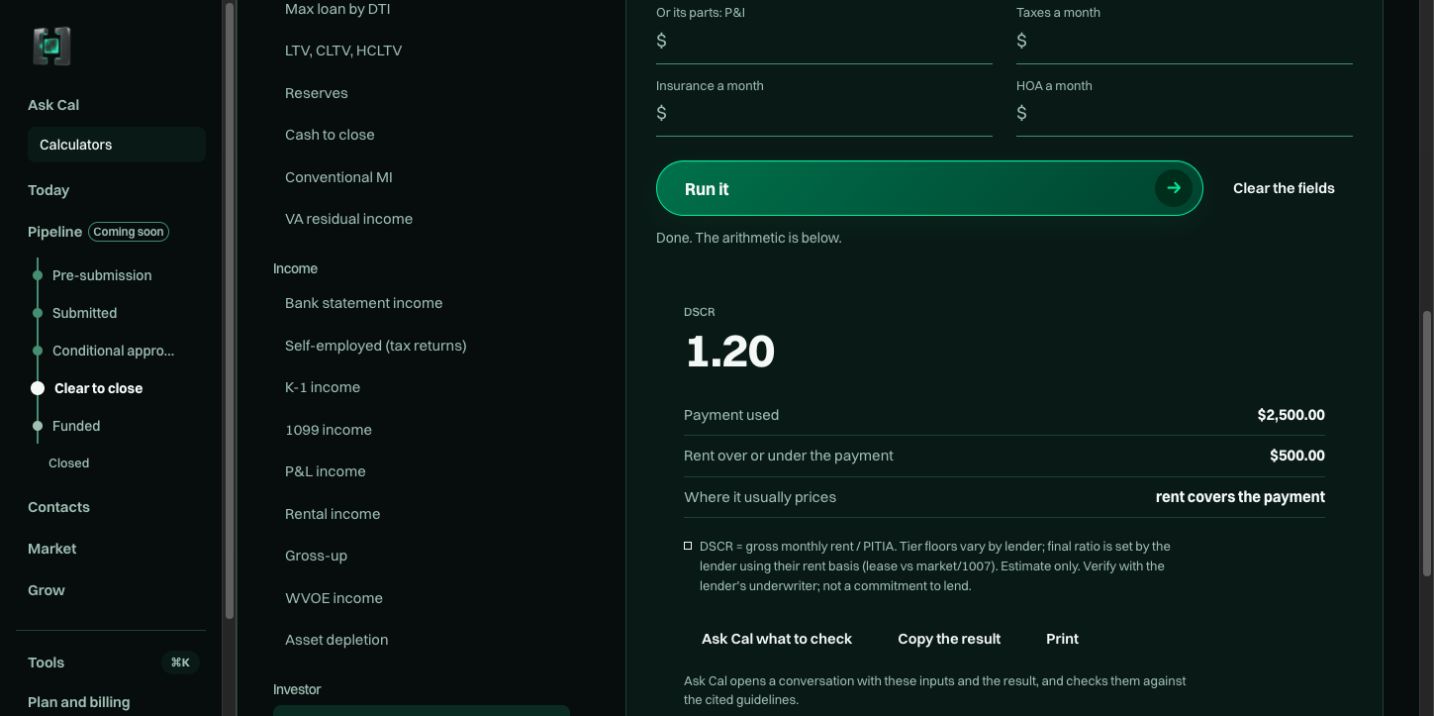
Task: Click the $500.00 rent difference value
Action: click(x=1297, y=456)
